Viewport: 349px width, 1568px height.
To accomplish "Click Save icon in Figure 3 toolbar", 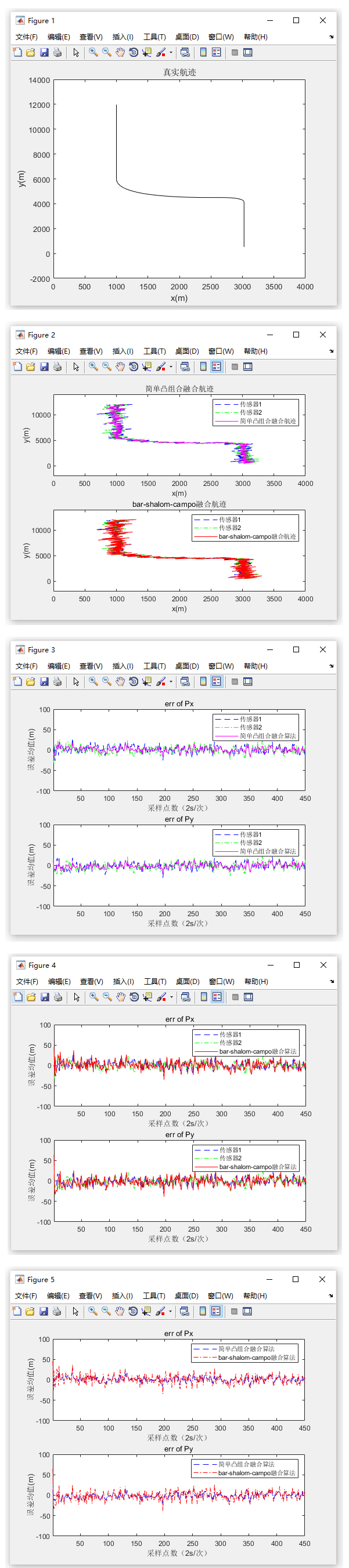I will [44, 682].
